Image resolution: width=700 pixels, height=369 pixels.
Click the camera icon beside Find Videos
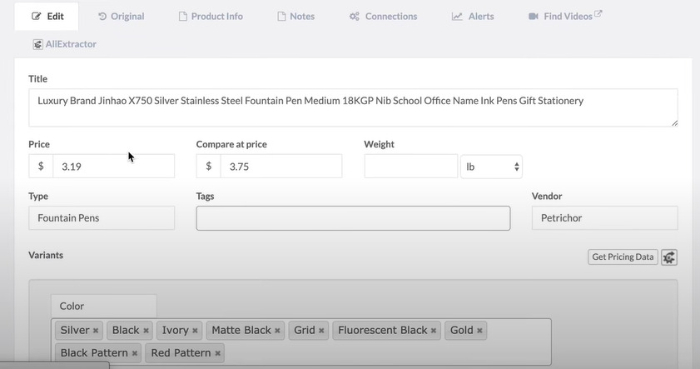click(x=533, y=17)
